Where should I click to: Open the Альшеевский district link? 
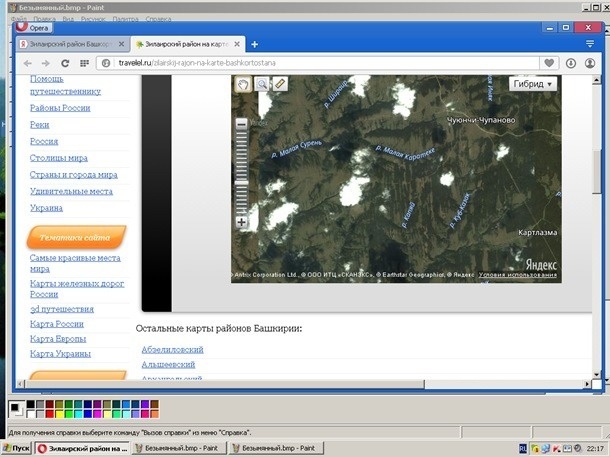[x=168, y=364]
